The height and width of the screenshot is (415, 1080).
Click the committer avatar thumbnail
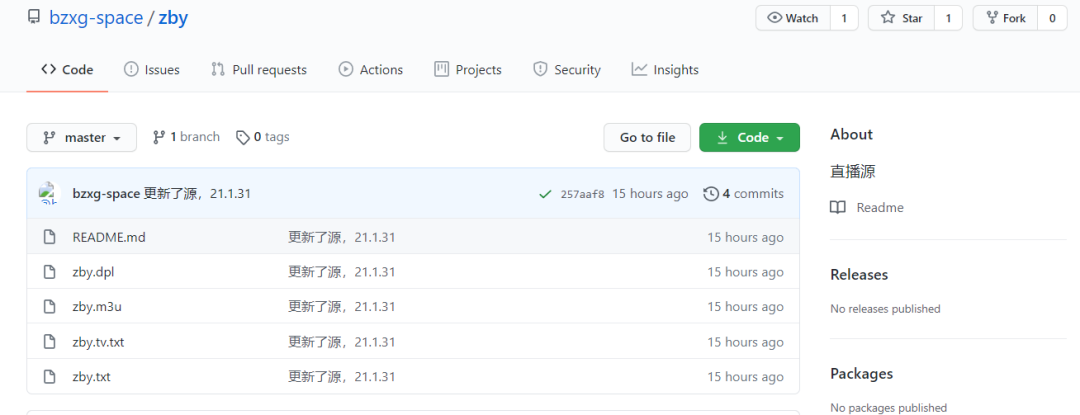click(50, 194)
